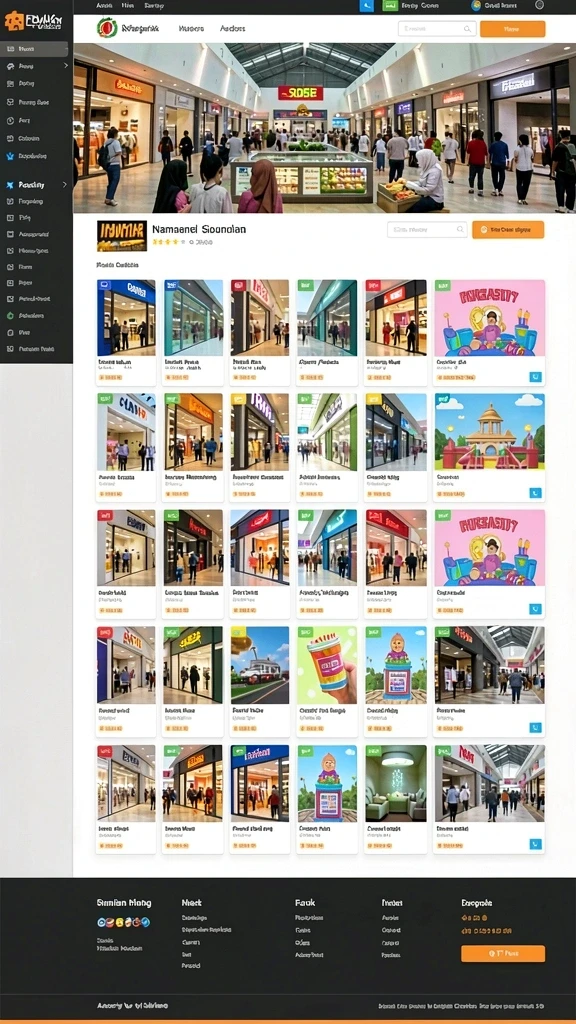Click the blue square icon in top bar
Image resolution: width=576 pixels, height=1024 pixels.
366,5
